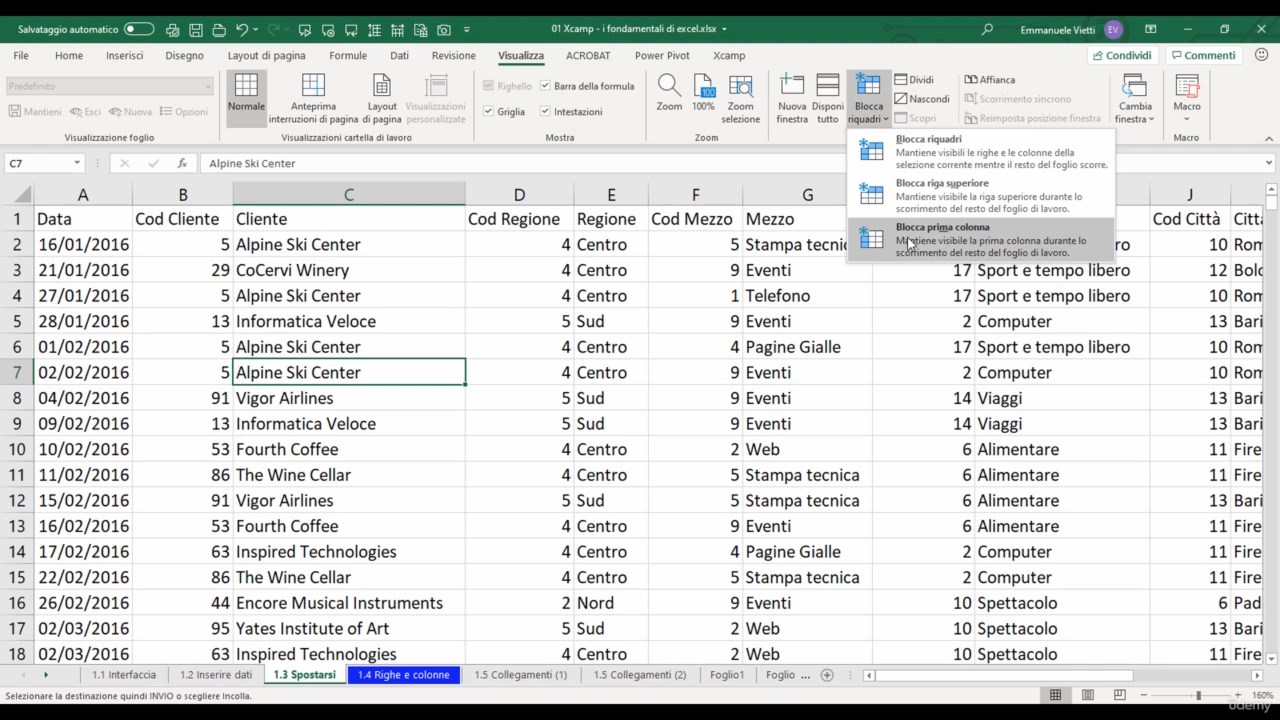Open Undo history dropdown arrow
The height and width of the screenshot is (720, 1280).
[x=256, y=30]
